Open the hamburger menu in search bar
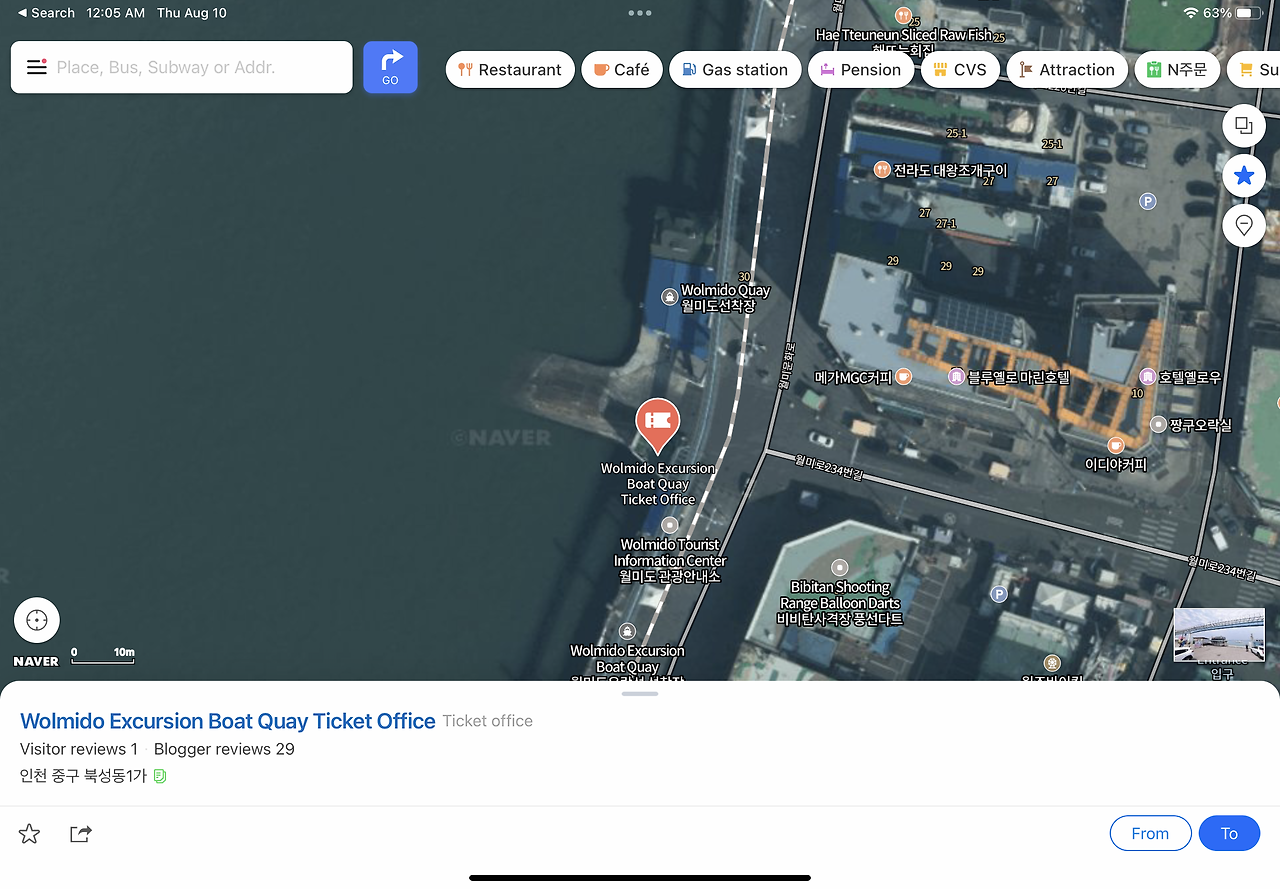The image size is (1280, 889). (x=37, y=67)
